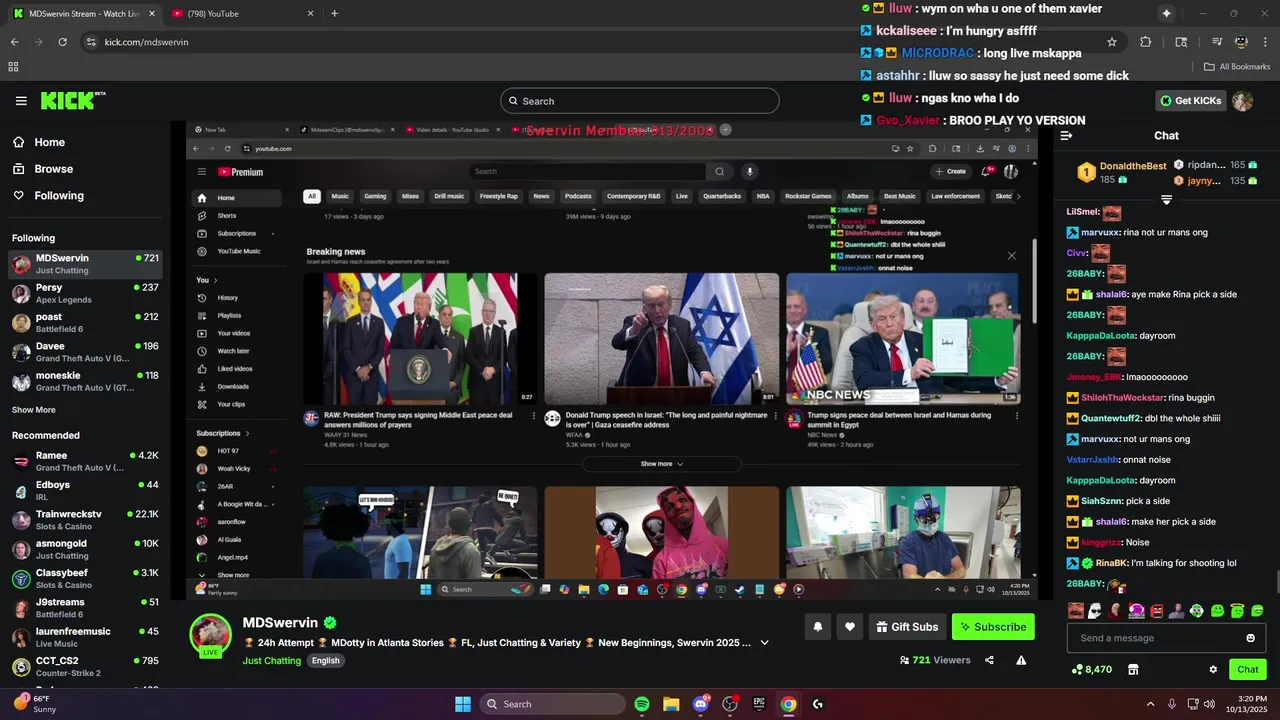Image resolution: width=1280 pixels, height=720 pixels.
Task: Share the stream with share icon
Action: pos(989,660)
